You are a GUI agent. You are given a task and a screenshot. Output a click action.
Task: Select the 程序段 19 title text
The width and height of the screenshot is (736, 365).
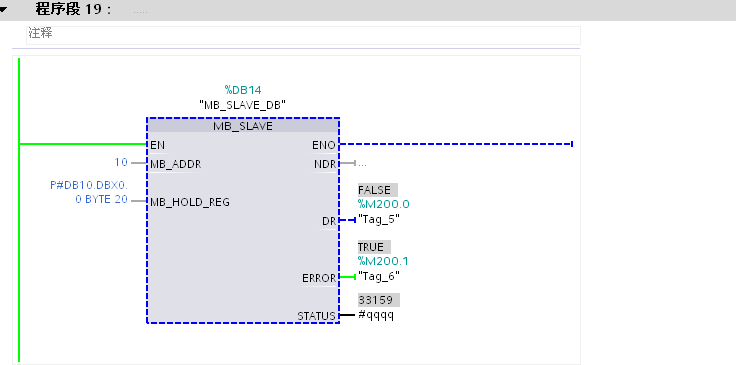point(74,9)
